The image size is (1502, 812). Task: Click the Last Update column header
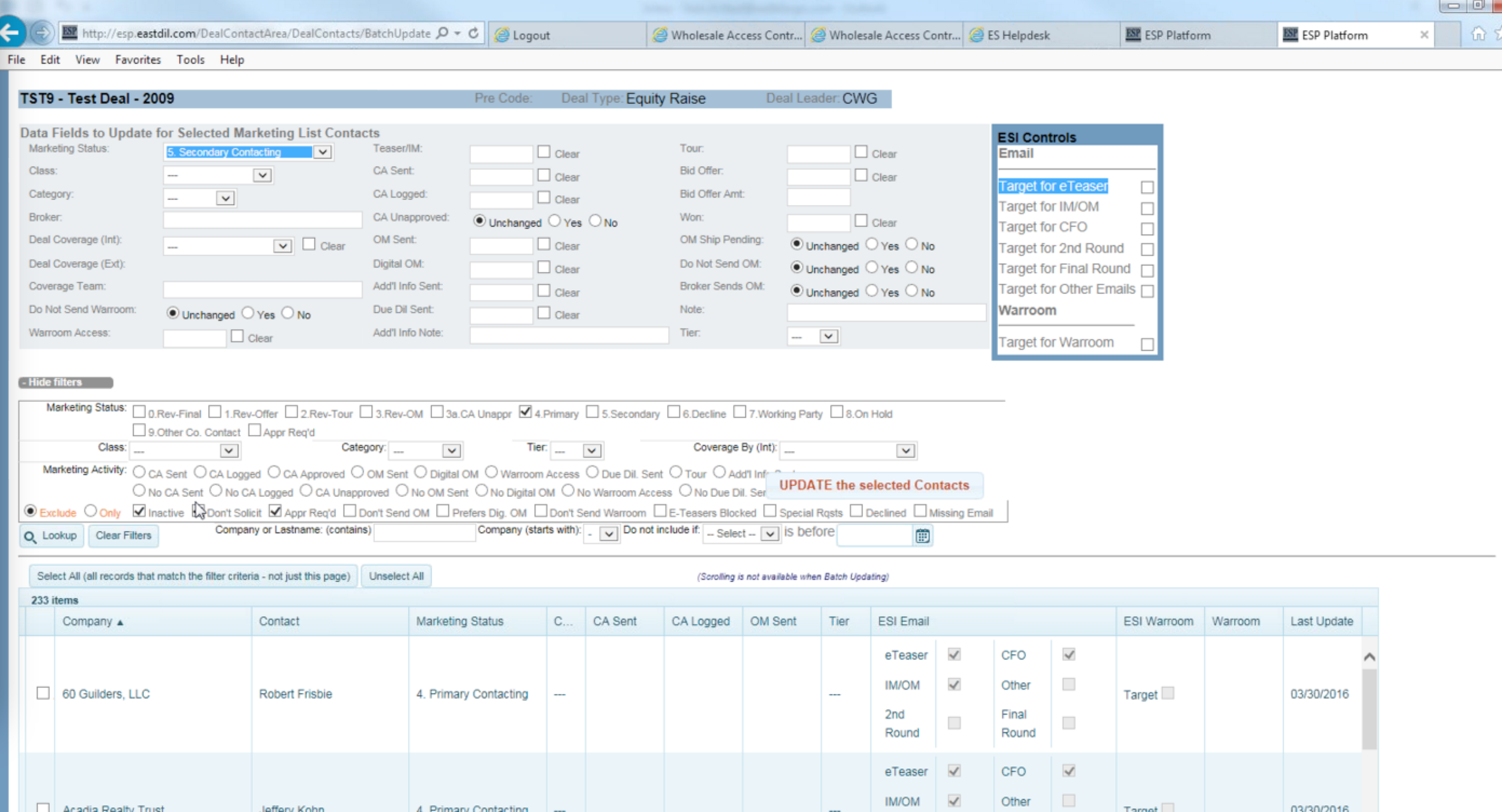click(1322, 622)
